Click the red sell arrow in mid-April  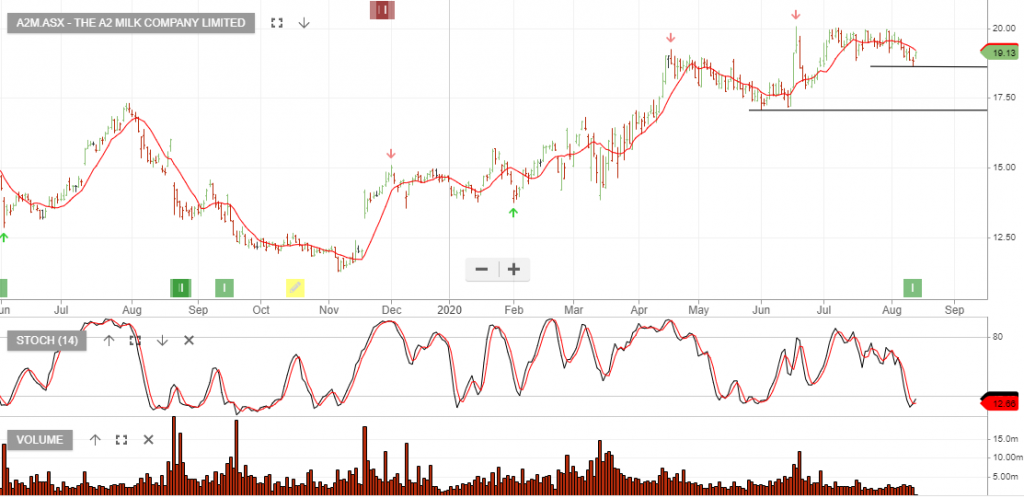671,38
